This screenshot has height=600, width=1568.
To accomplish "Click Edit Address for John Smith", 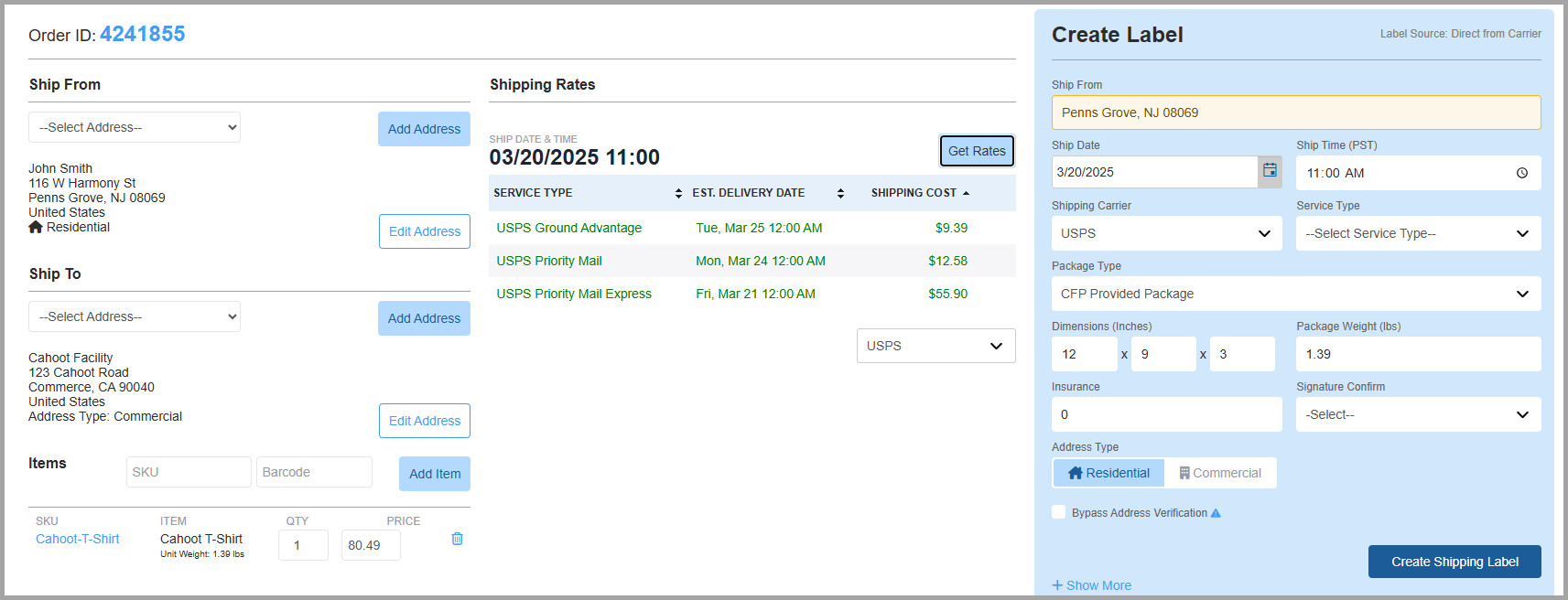I will coord(425,231).
